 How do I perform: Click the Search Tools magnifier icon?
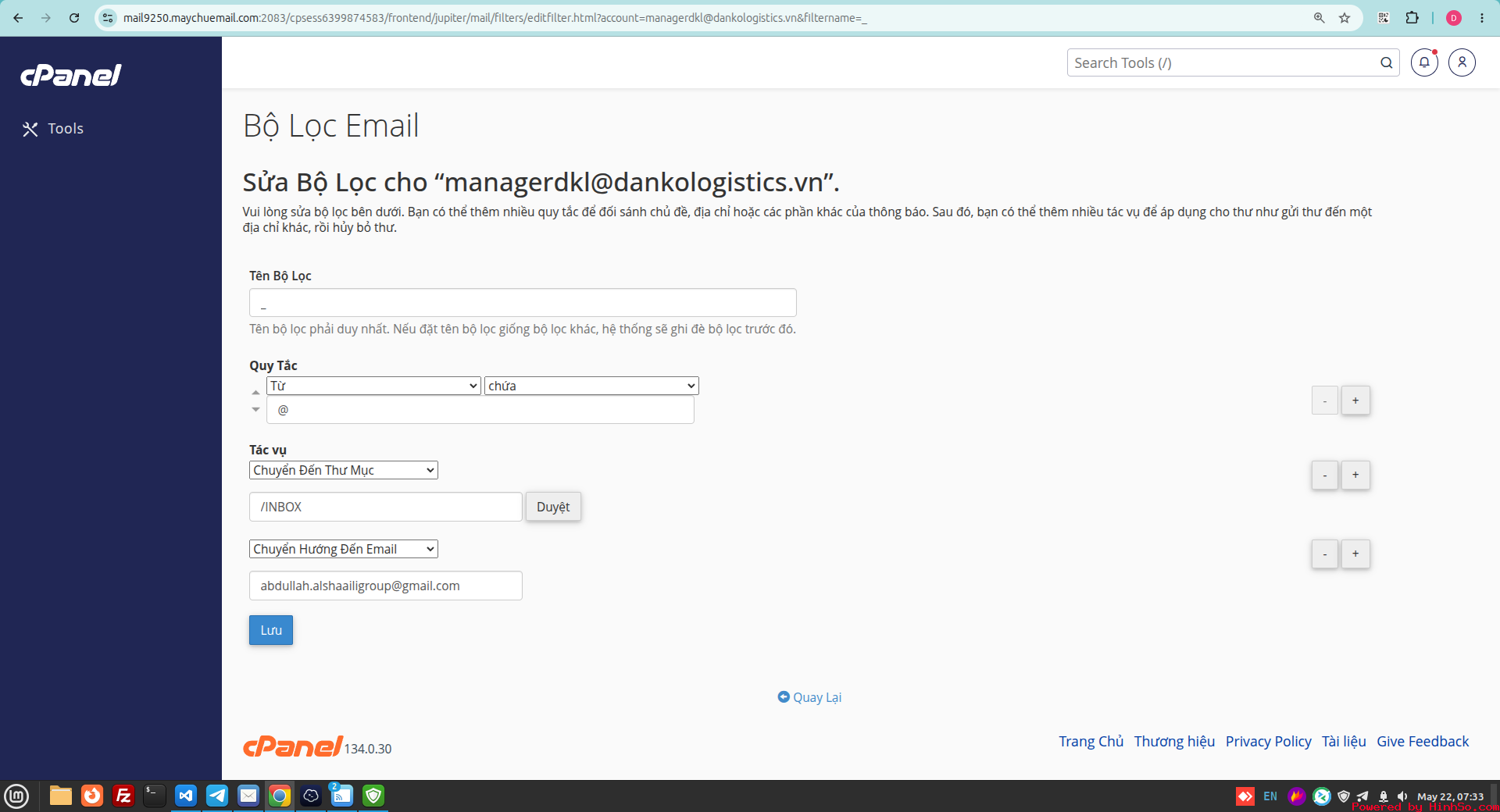point(1386,62)
